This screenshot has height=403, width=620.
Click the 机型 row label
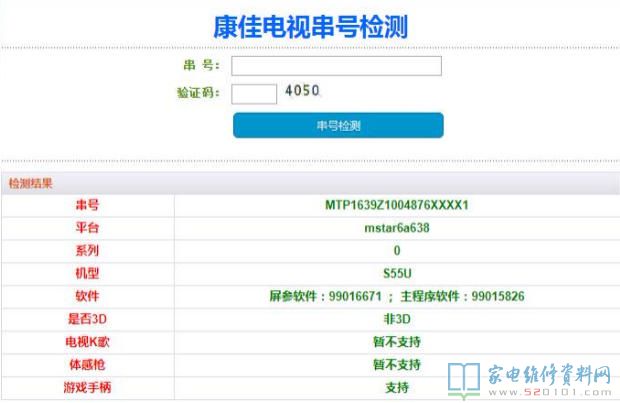coord(87,273)
